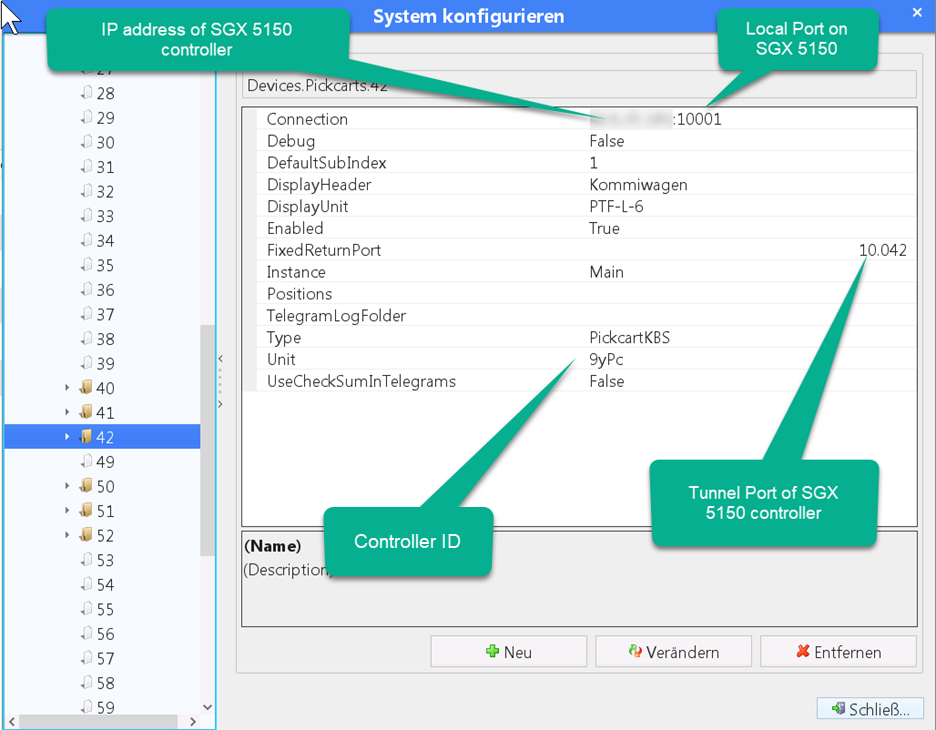
Task: Click tree horizontal scrollbar right arrow
Action: pyautogui.click(x=192, y=722)
